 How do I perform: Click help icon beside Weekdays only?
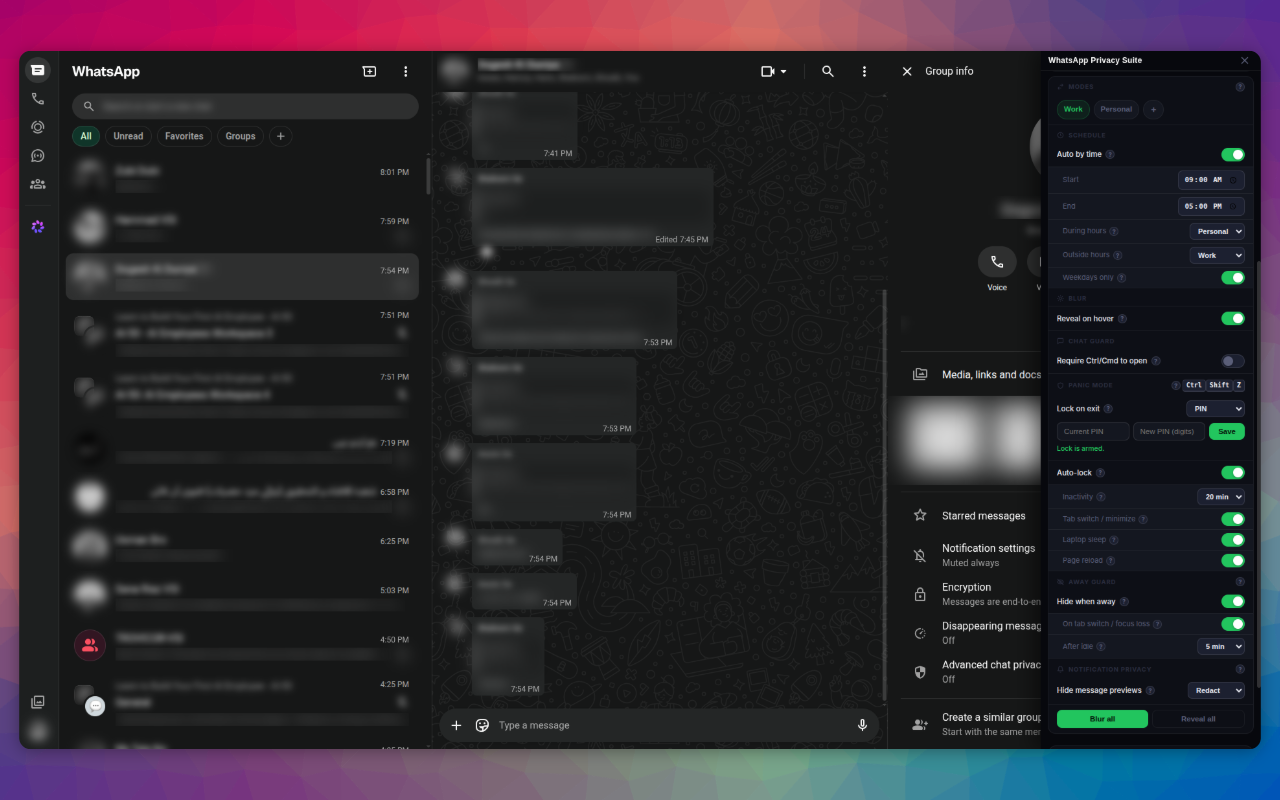pos(1121,278)
